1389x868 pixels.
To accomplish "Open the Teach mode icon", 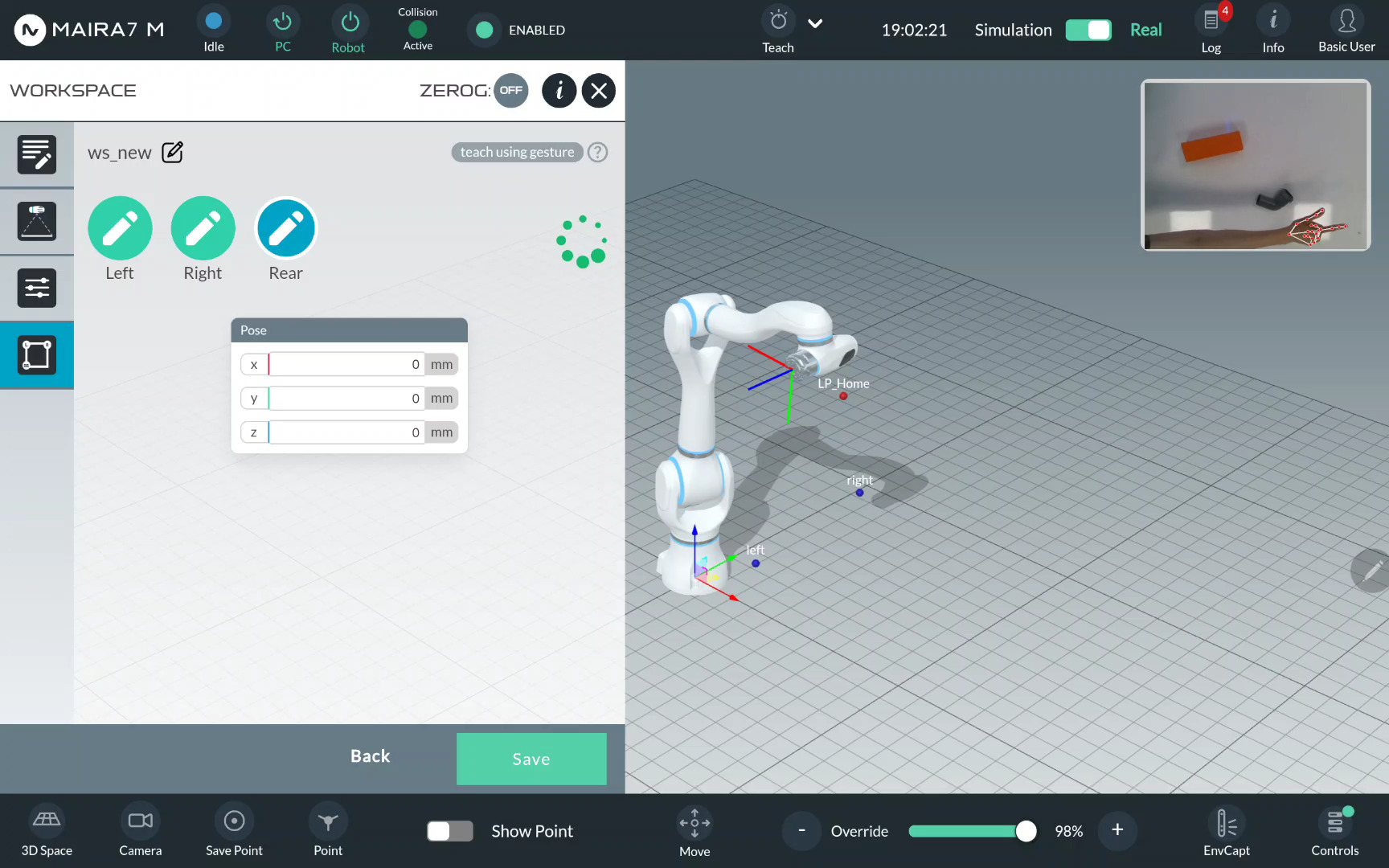I will tap(778, 21).
